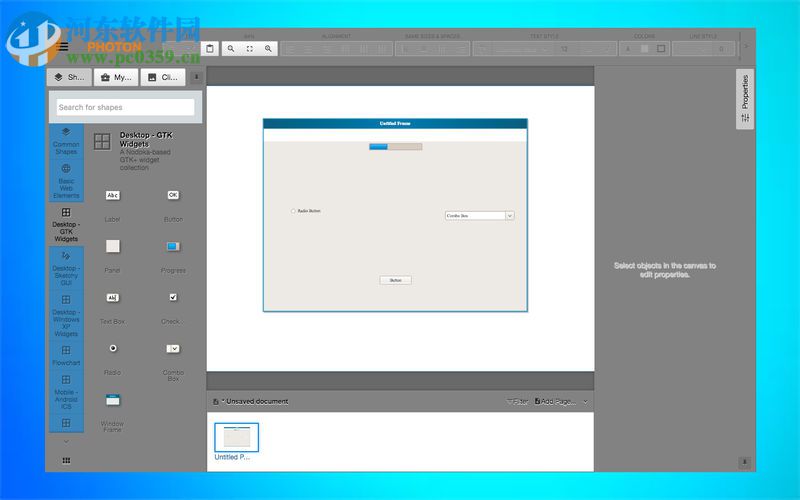800x500 pixels.
Task: Click the Button widget on canvas
Action: click(x=395, y=280)
